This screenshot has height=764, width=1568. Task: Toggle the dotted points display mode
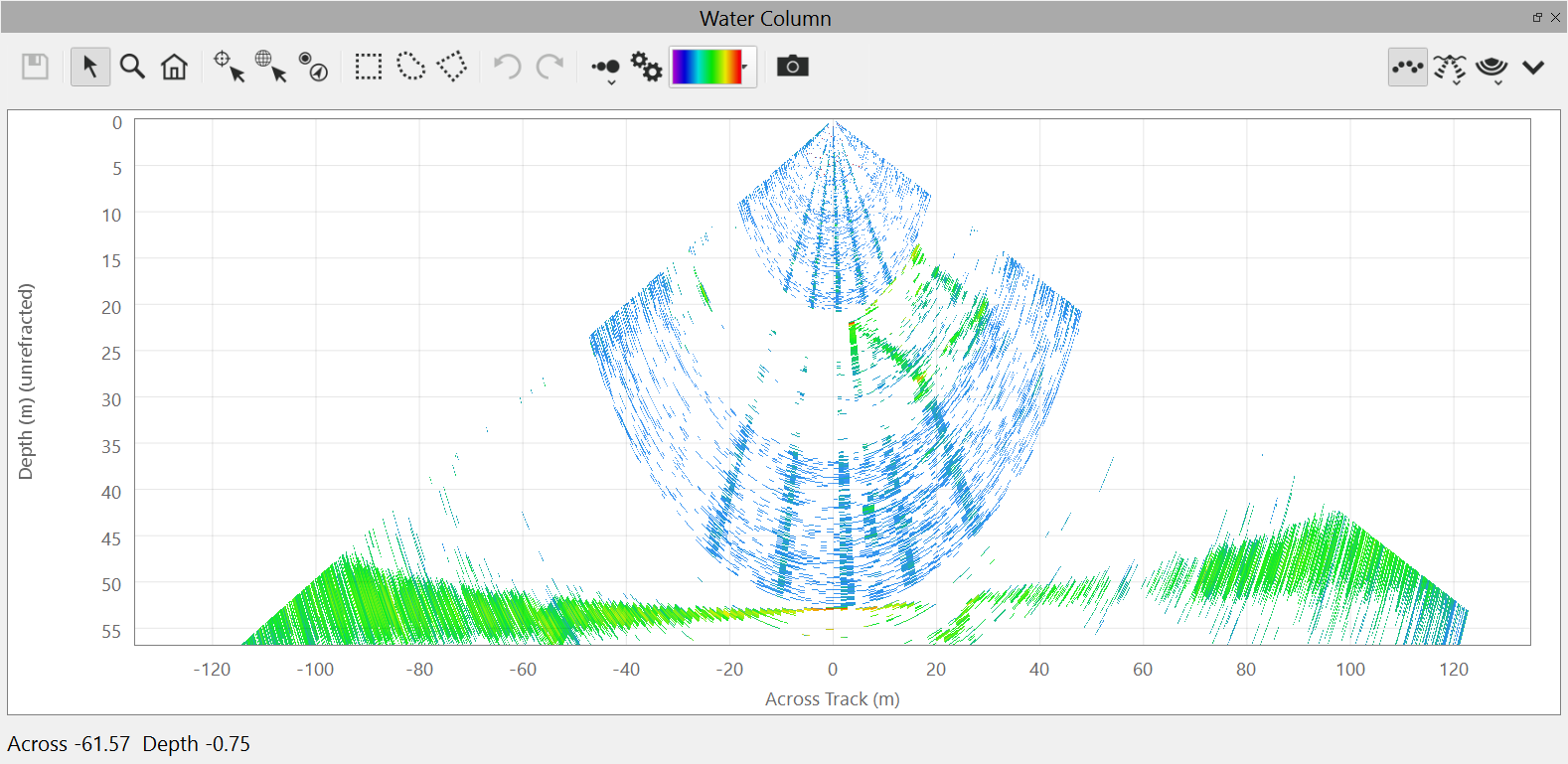pyautogui.click(x=1408, y=67)
